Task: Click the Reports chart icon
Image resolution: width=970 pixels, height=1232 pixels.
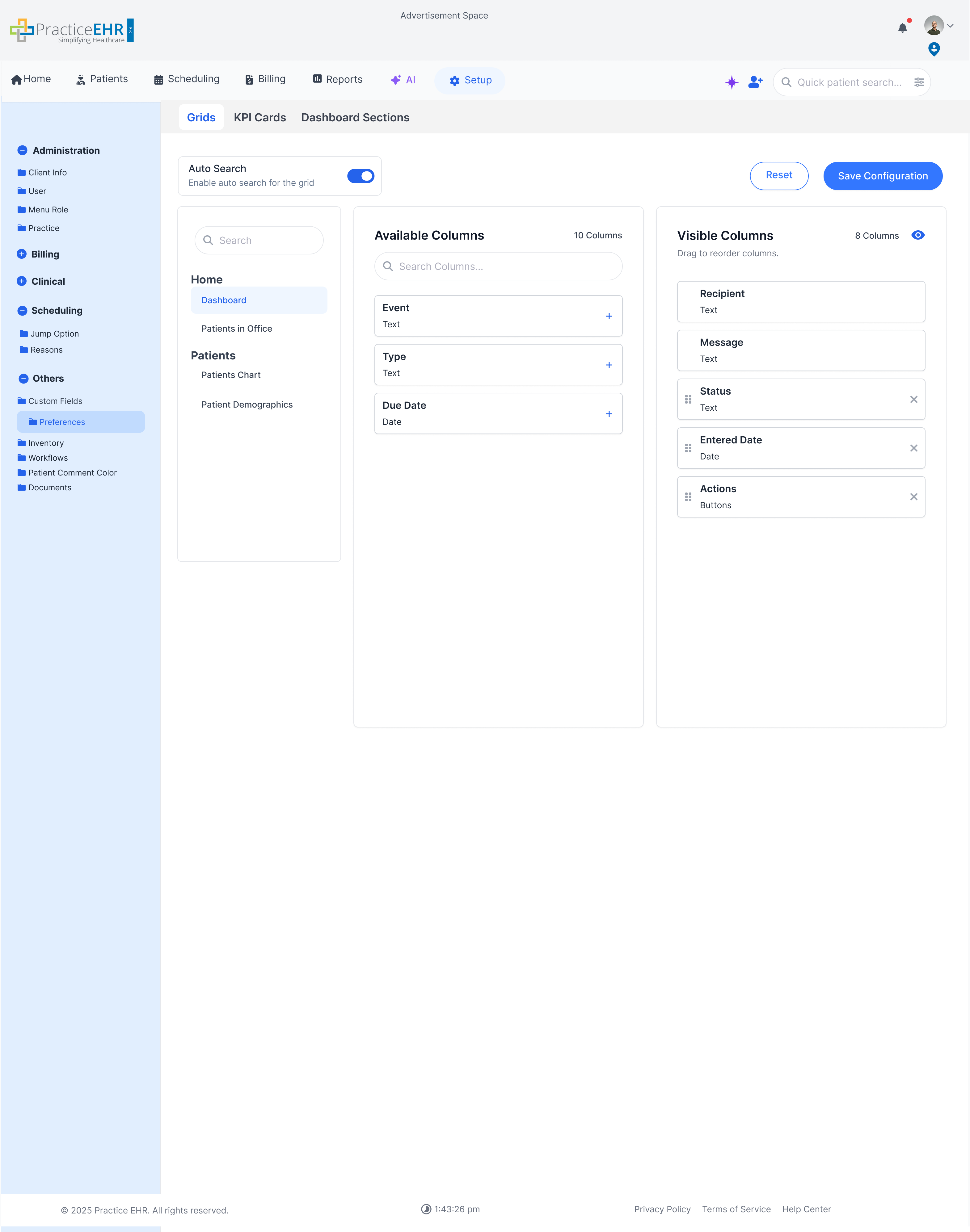Action: [x=318, y=79]
